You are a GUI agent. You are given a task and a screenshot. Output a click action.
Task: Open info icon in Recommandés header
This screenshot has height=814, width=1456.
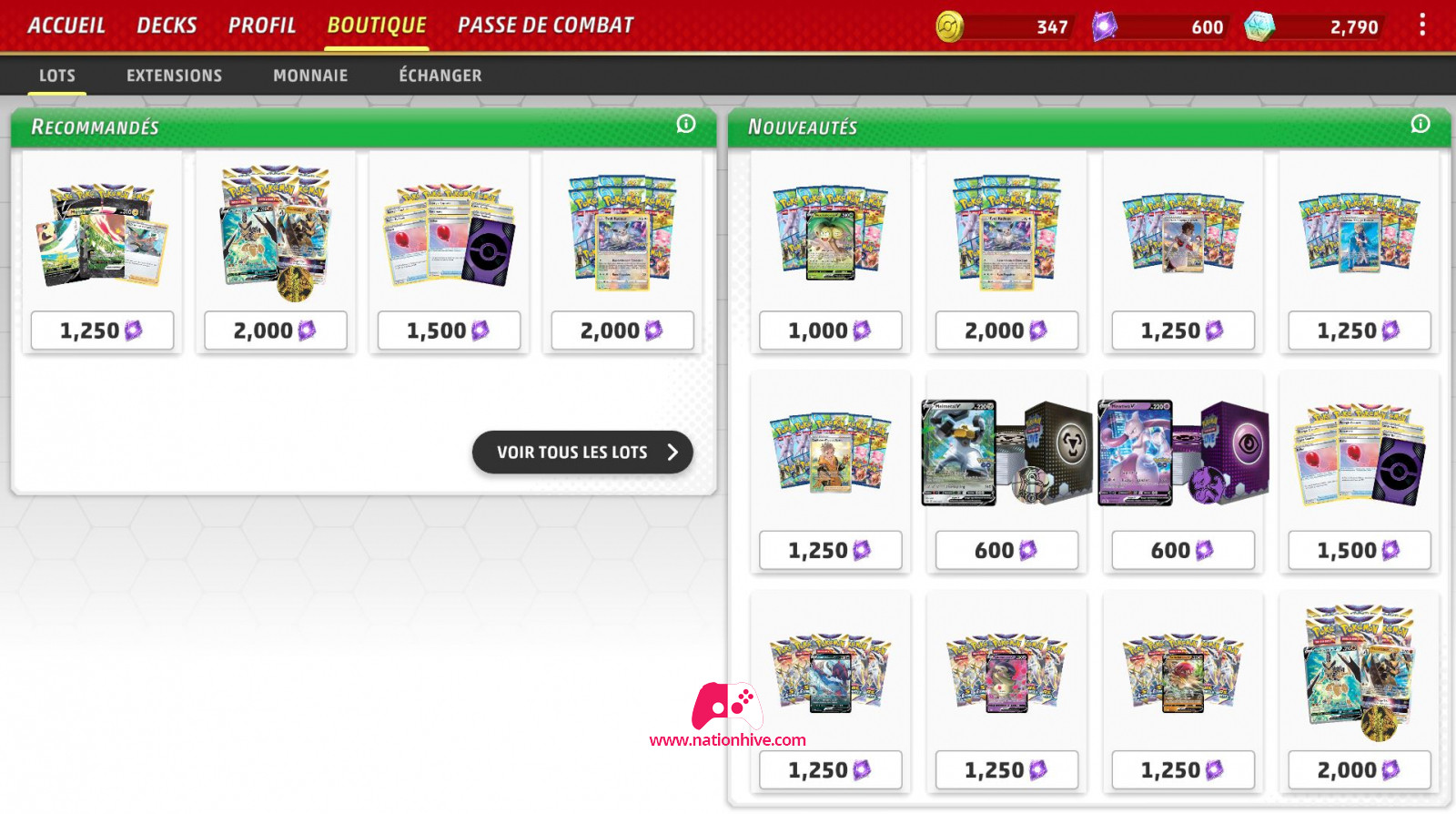click(x=686, y=124)
